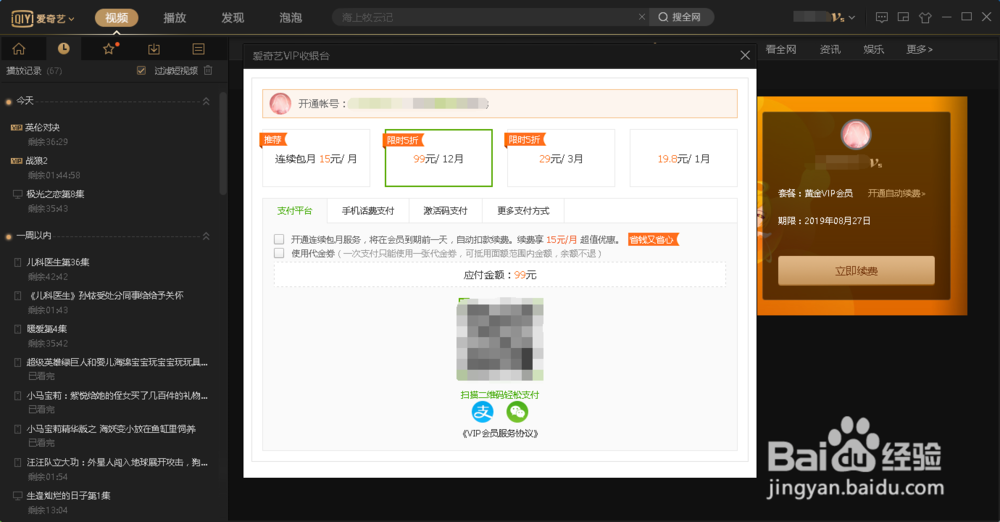Toggle the 过滤短视频 checkbox
This screenshot has height=522, width=1000.
142,70
